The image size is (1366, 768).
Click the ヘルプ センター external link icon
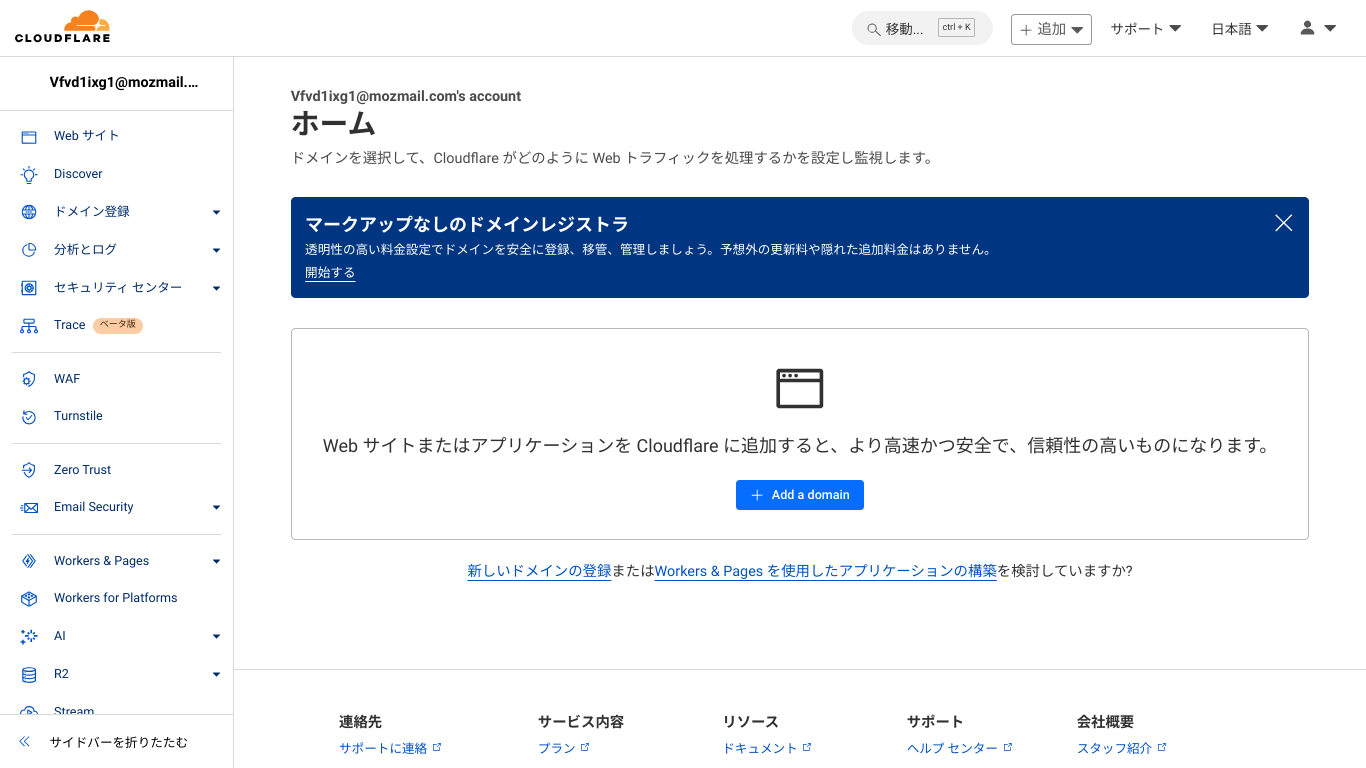[x=1008, y=747]
